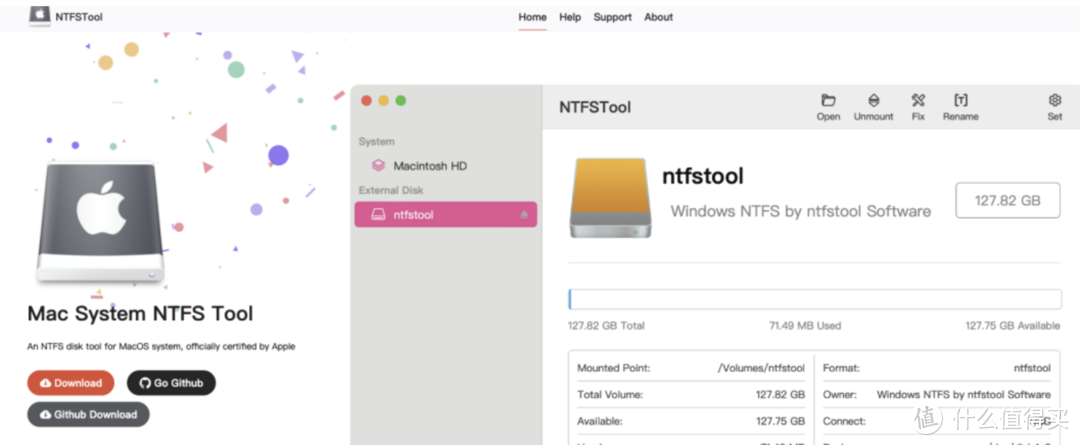
Task: Click the Unmount toolbar icon
Action: click(873, 101)
